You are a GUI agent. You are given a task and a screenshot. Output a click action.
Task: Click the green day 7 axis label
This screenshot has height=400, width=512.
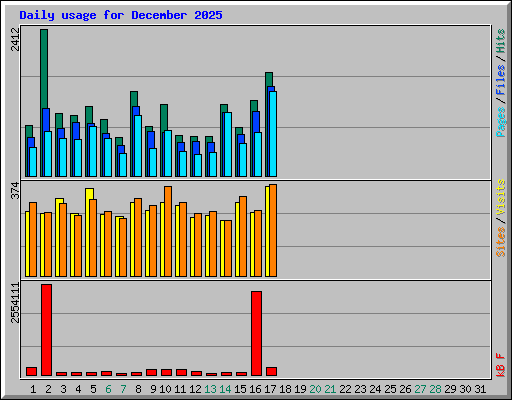tap(123, 389)
